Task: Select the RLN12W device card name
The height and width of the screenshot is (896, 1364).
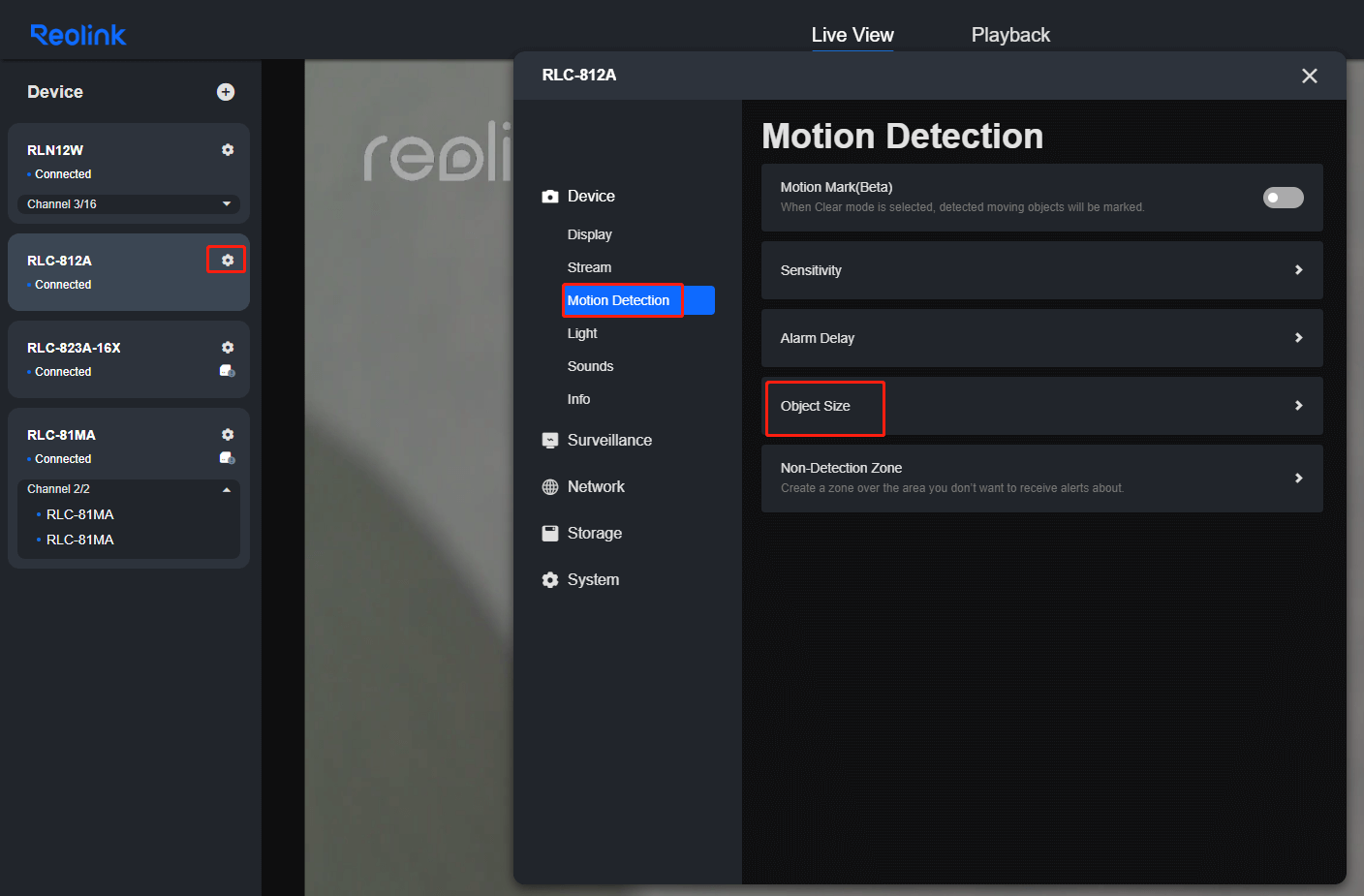Action: (x=55, y=150)
